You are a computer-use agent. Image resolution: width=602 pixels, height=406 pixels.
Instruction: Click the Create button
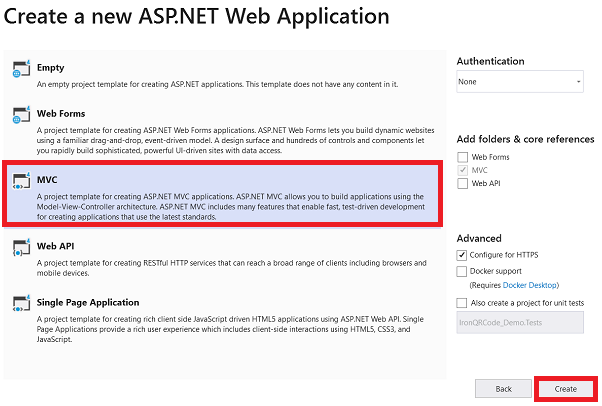(566, 389)
